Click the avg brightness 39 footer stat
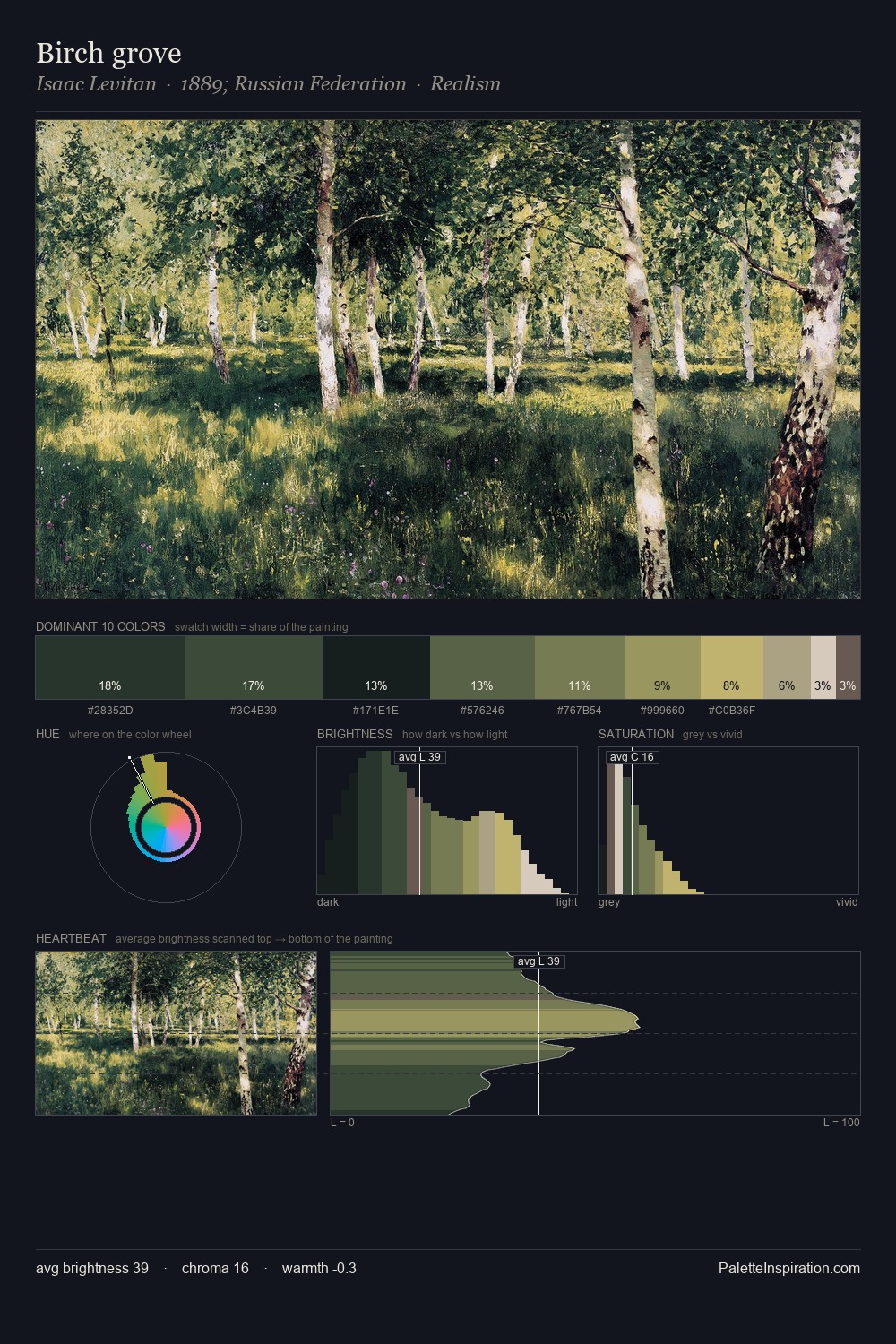 (92, 1268)
